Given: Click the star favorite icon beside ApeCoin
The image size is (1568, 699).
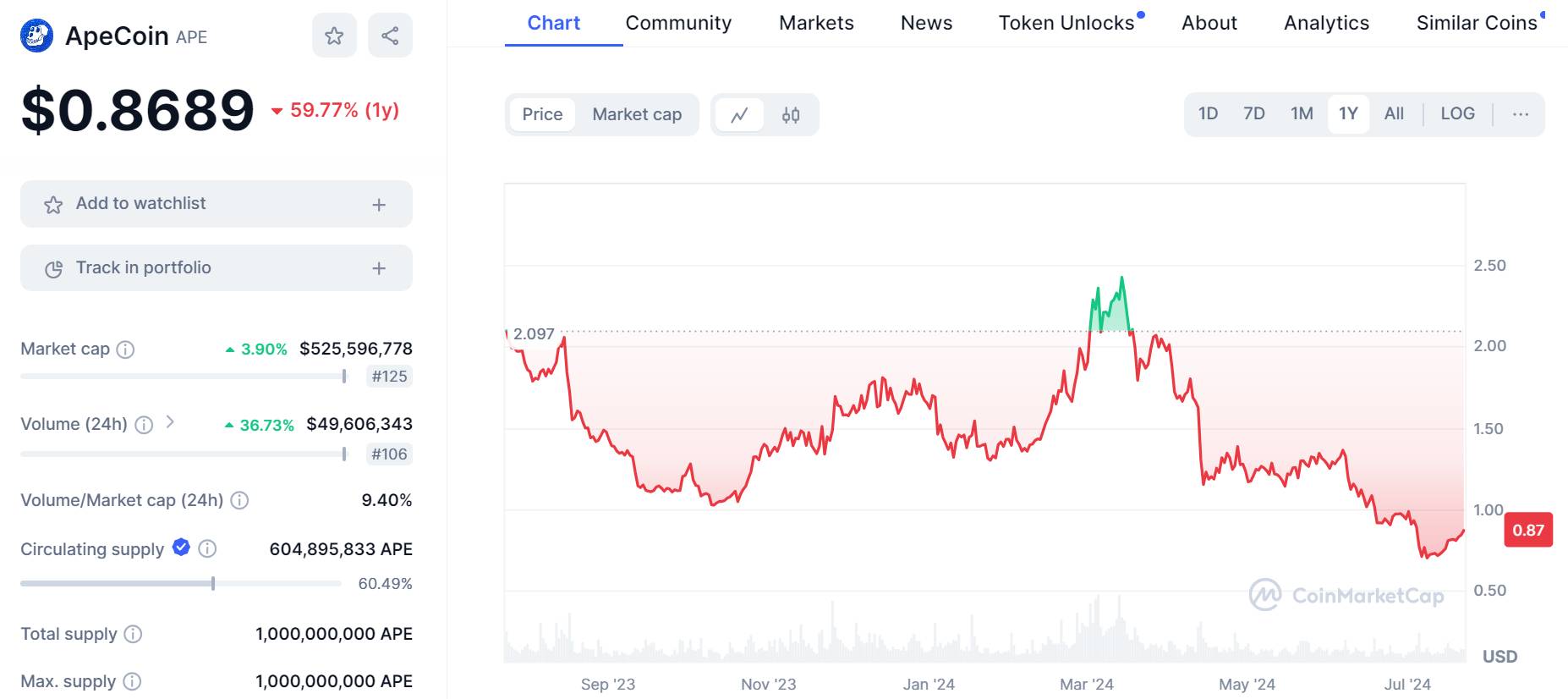Looking at the screenshot, I should point(334,36).
